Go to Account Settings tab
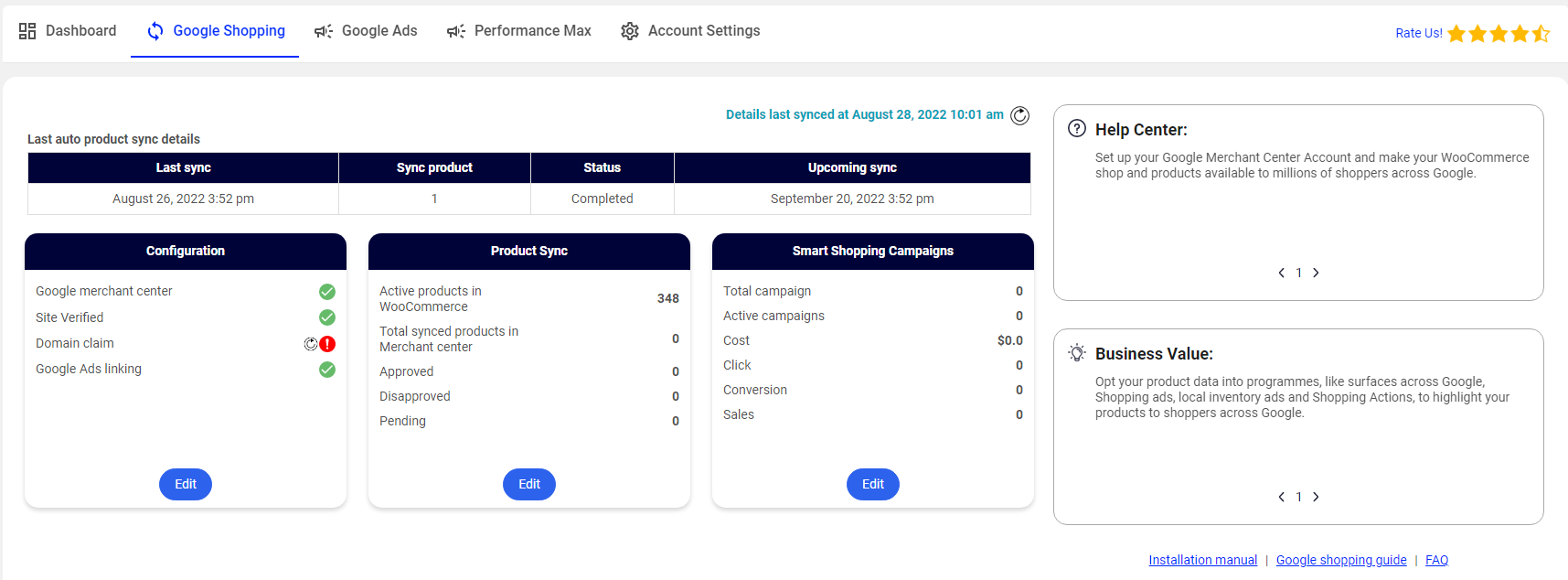This screenshot has width=1568, height=580. (x=690, y=31)
